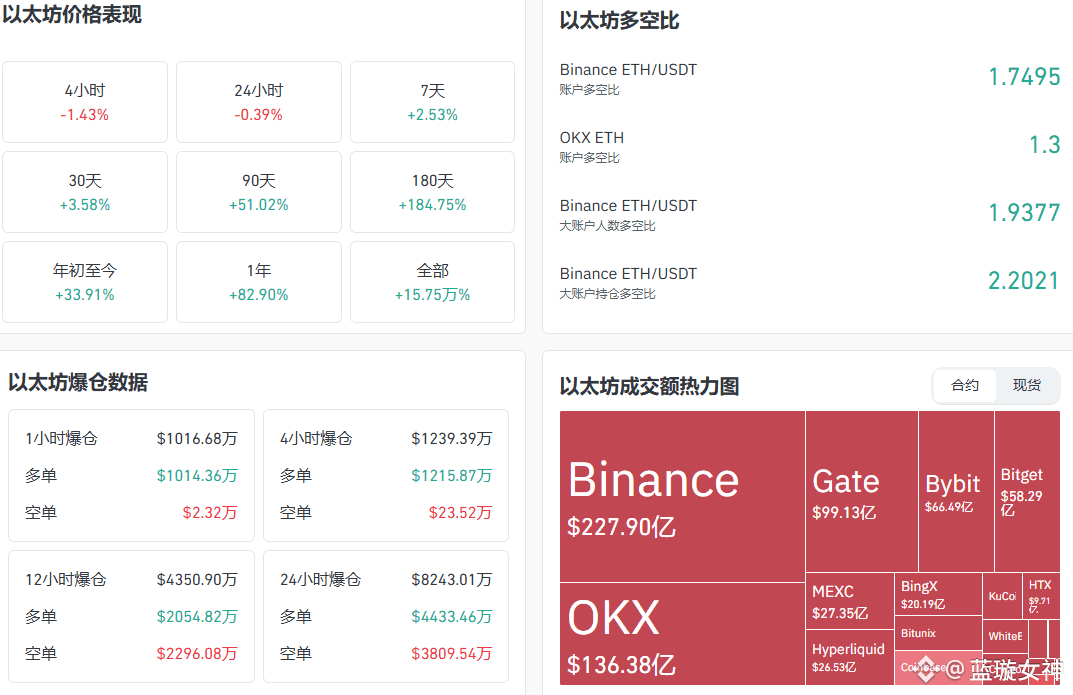
Task: Select the Bitget heatmap tile
Action: pos(1026,491)
